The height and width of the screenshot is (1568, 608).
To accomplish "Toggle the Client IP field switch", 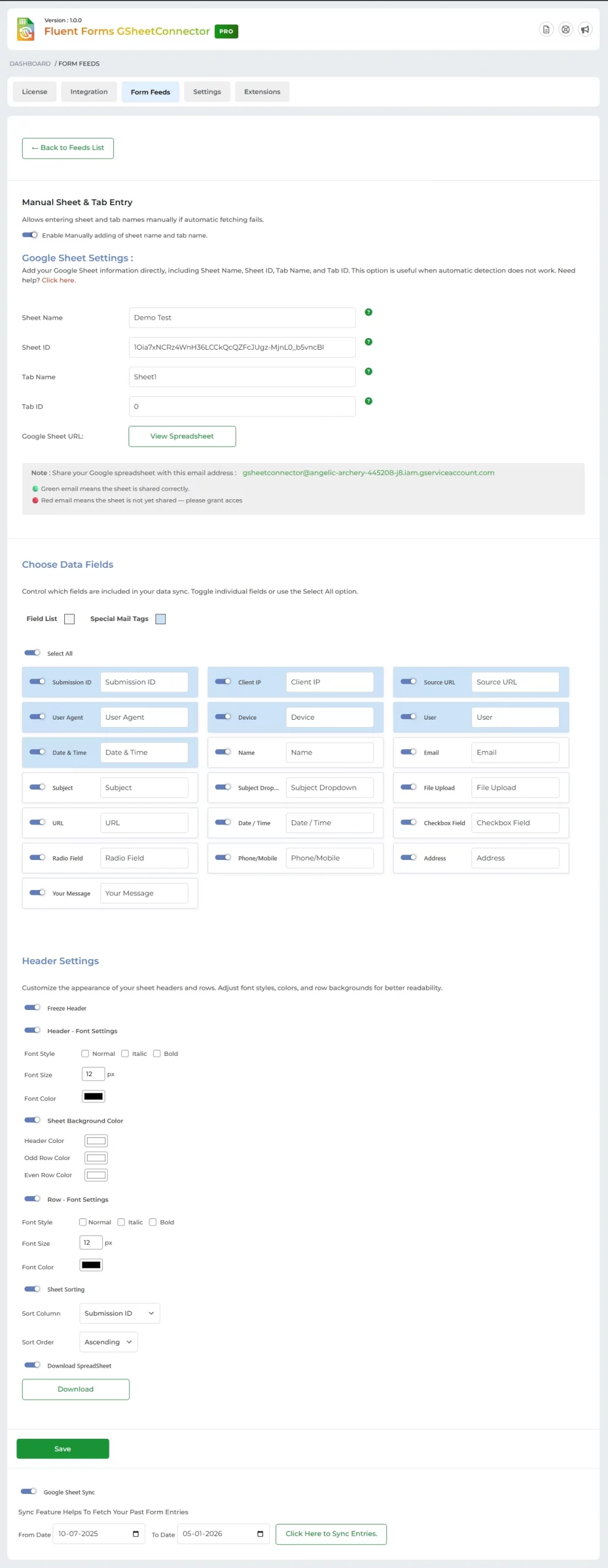I will pyautogui.click(x=223, y=681).
